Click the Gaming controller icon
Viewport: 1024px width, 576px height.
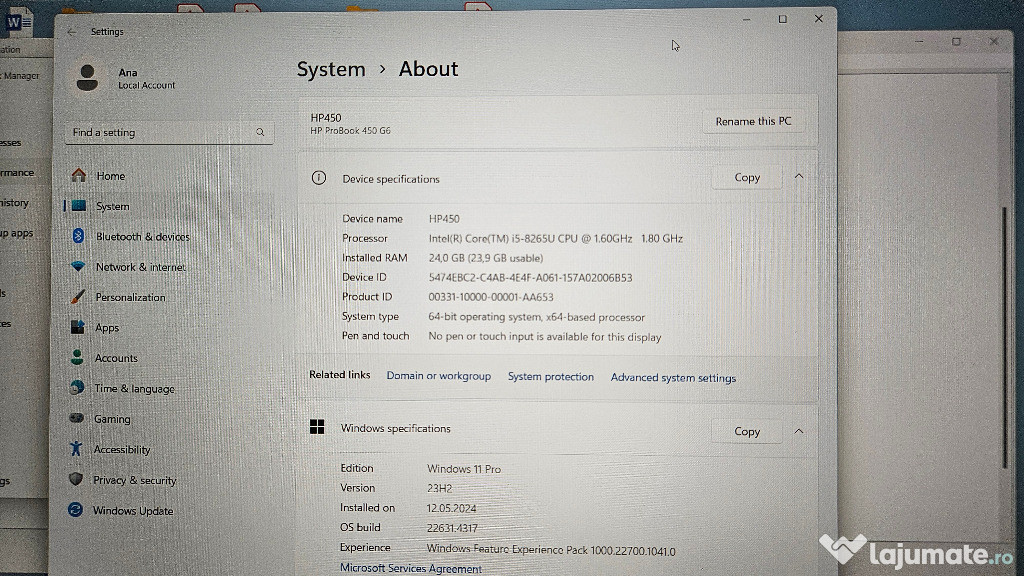pyautogui.click(x=76, y=418)
